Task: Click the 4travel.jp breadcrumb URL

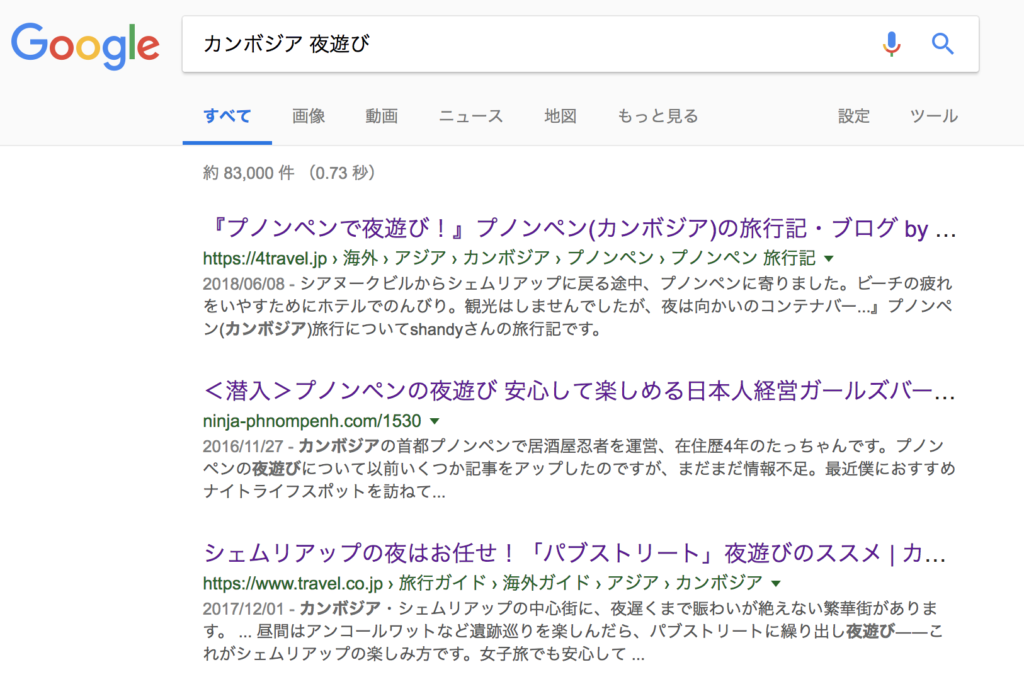Action: (x=509, y=258)
